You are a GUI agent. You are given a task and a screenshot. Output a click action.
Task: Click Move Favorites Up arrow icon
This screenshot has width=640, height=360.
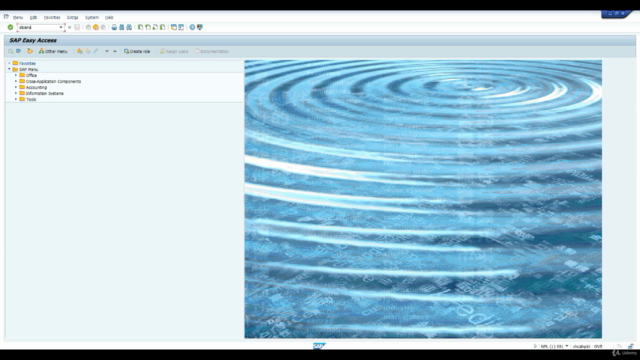pyautogui.click(x=115, y=51)
